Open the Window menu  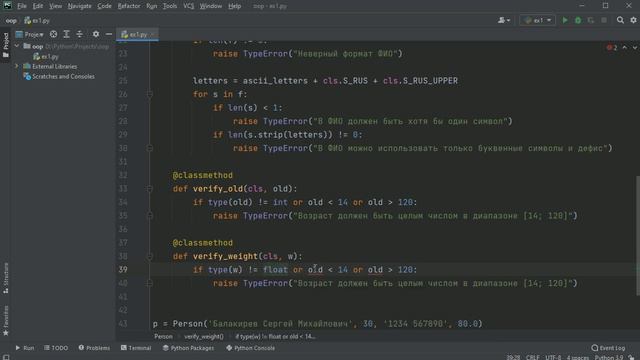point(211,6)
